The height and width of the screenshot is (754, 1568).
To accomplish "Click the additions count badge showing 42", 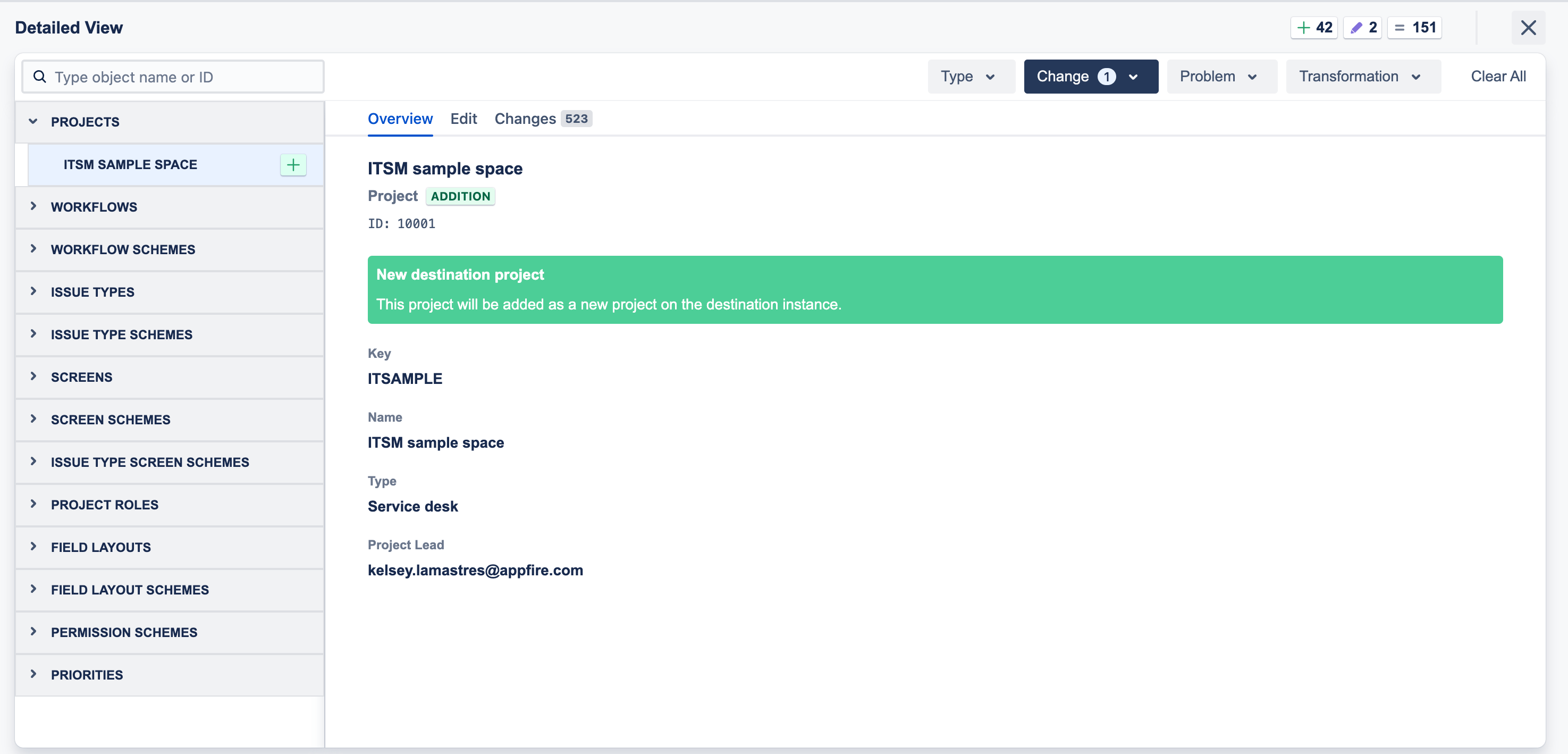I will [1313, 28].
